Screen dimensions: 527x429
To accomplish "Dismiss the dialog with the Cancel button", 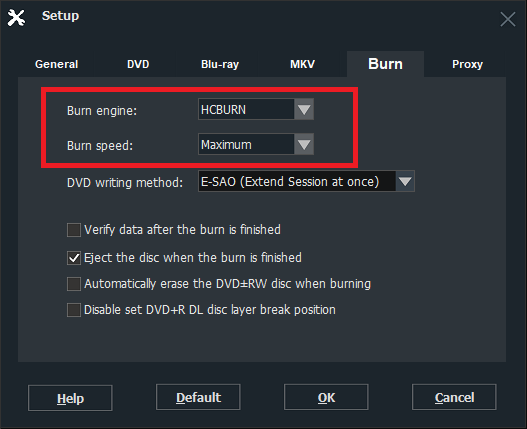I will pyautogui.click(x=454, y=397).
